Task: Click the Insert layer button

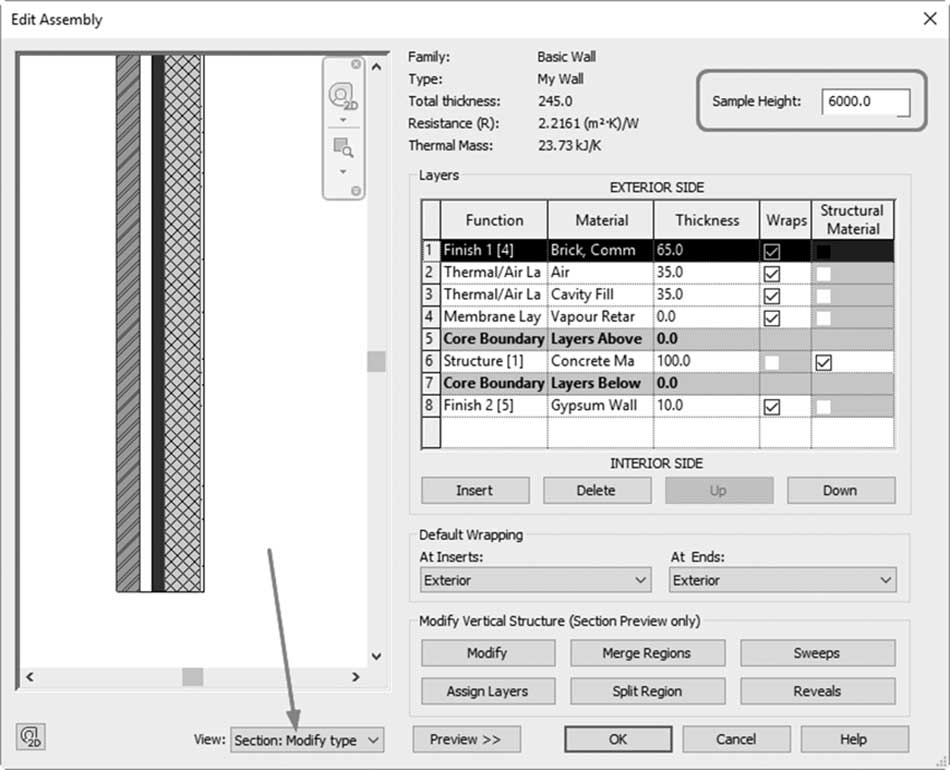Action: coord(475,490)
